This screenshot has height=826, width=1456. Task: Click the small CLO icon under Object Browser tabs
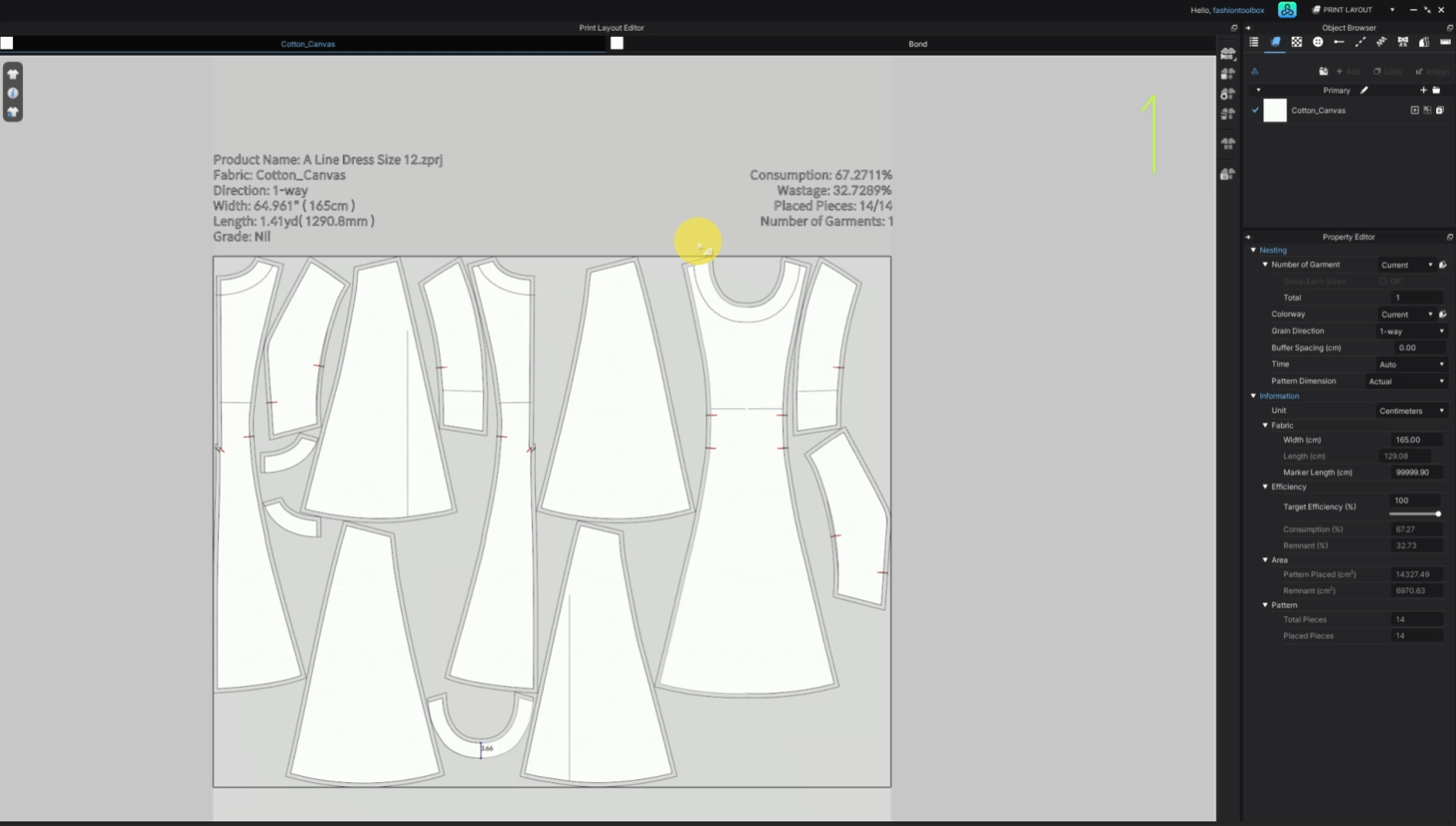(1255, 71)
